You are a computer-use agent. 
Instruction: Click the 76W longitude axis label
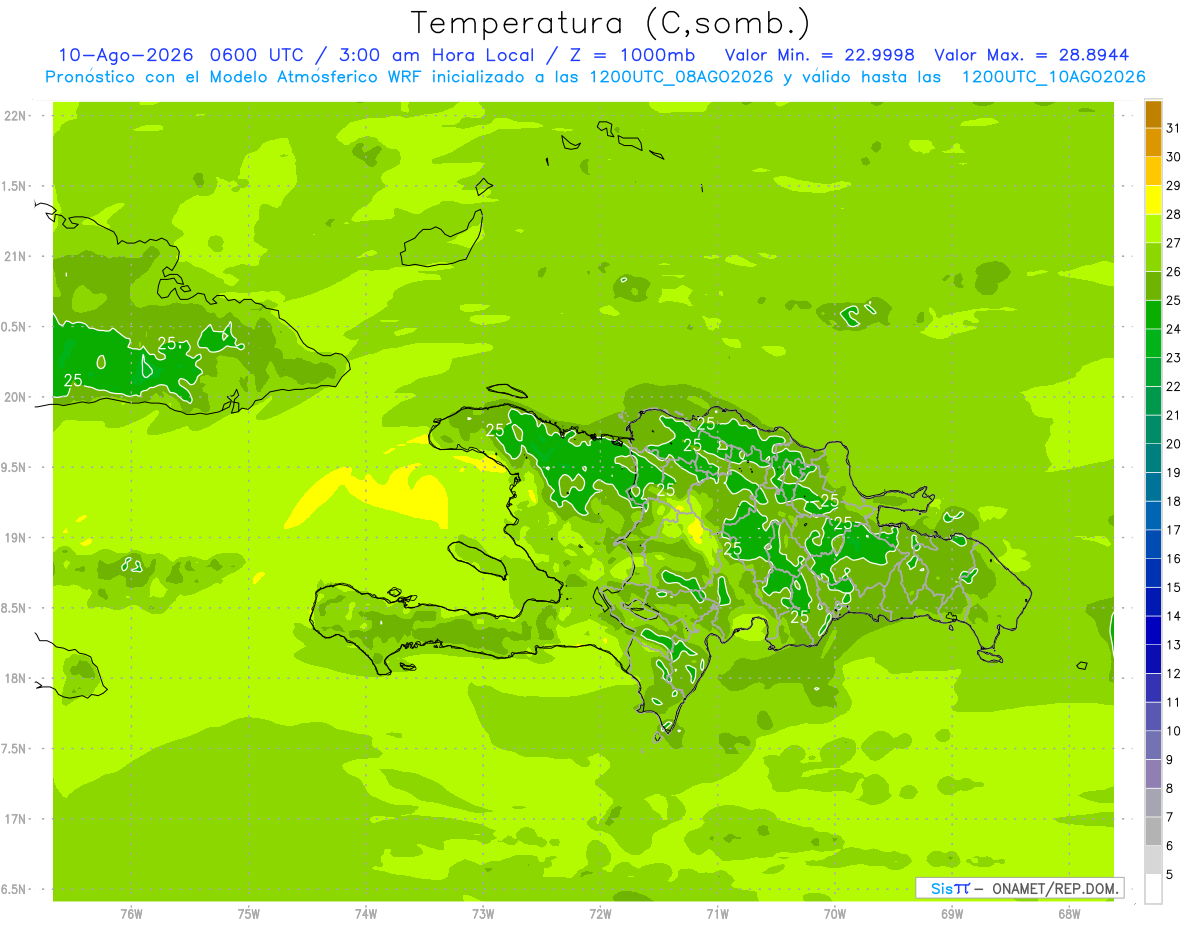point(131,913)
